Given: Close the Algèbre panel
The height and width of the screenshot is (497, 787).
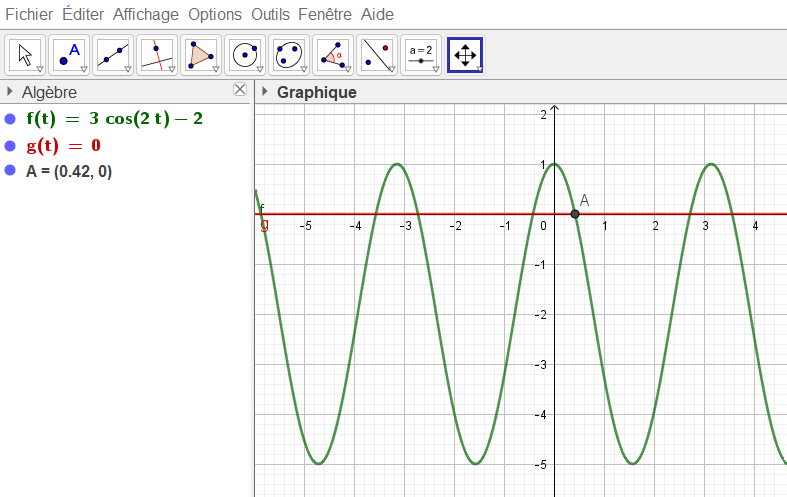Looking at the screenshot, I should click(x=240, y=90).
